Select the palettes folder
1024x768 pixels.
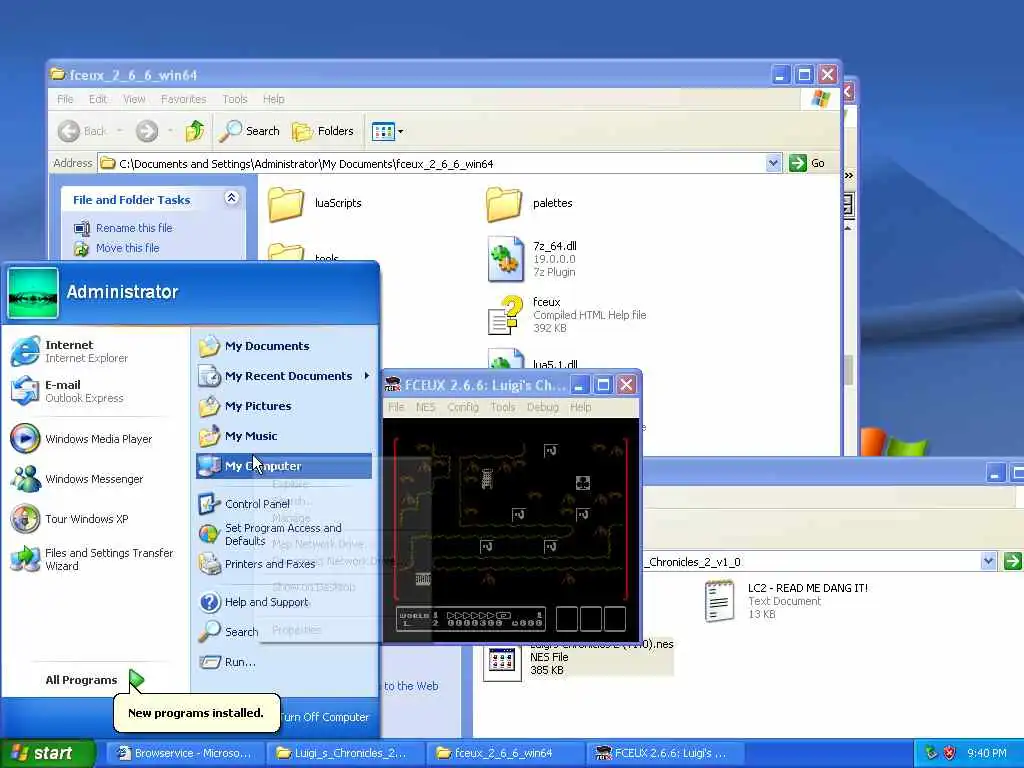click(x=530, y=203)
